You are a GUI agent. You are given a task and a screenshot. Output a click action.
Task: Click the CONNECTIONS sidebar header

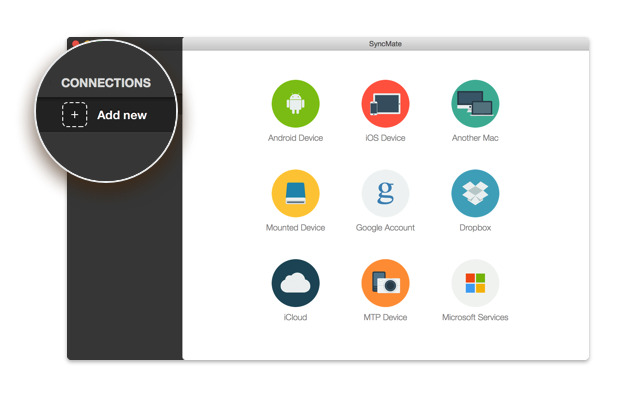[106, 83]
